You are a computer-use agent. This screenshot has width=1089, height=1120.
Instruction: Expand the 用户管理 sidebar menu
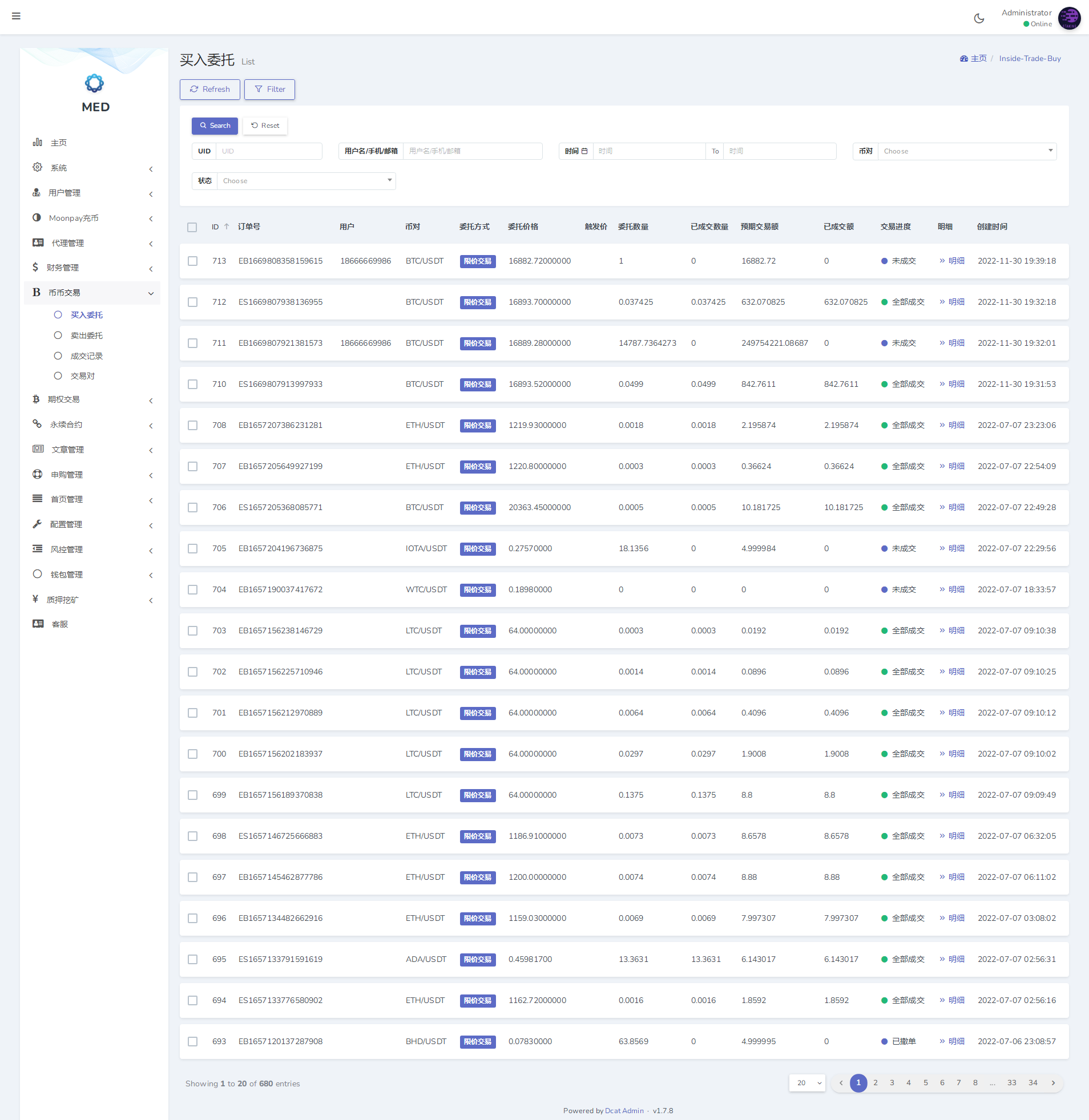pos(91,193)
